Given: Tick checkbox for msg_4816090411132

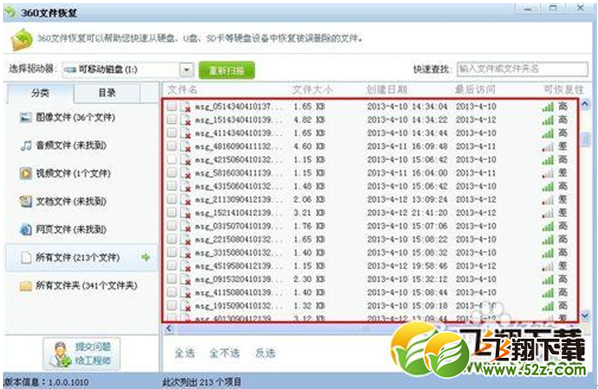Looking at the screenshot, I should pyautogui.click(x=172, y=146).
